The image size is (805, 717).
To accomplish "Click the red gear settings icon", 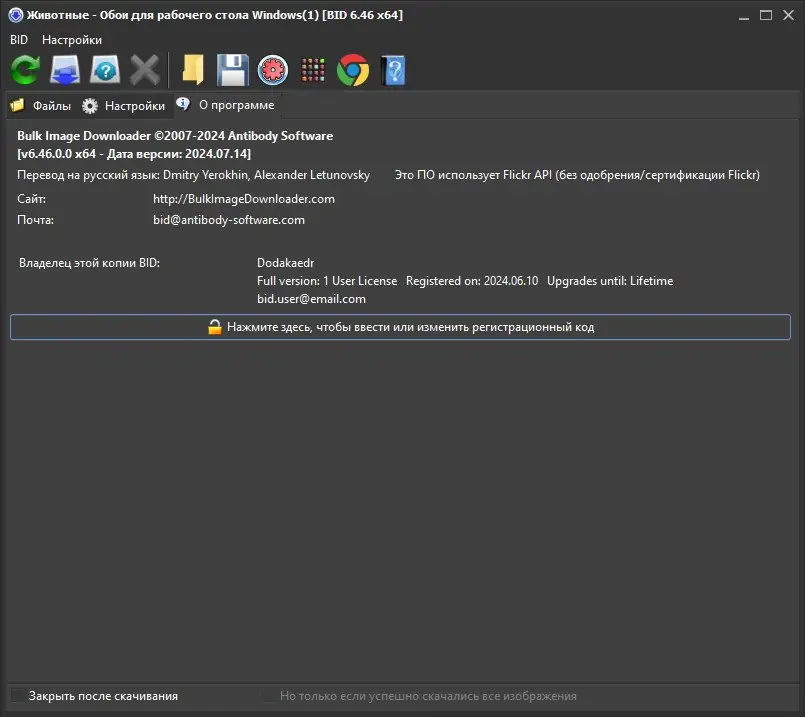I will pyautogui.click(x=273, y=69).
